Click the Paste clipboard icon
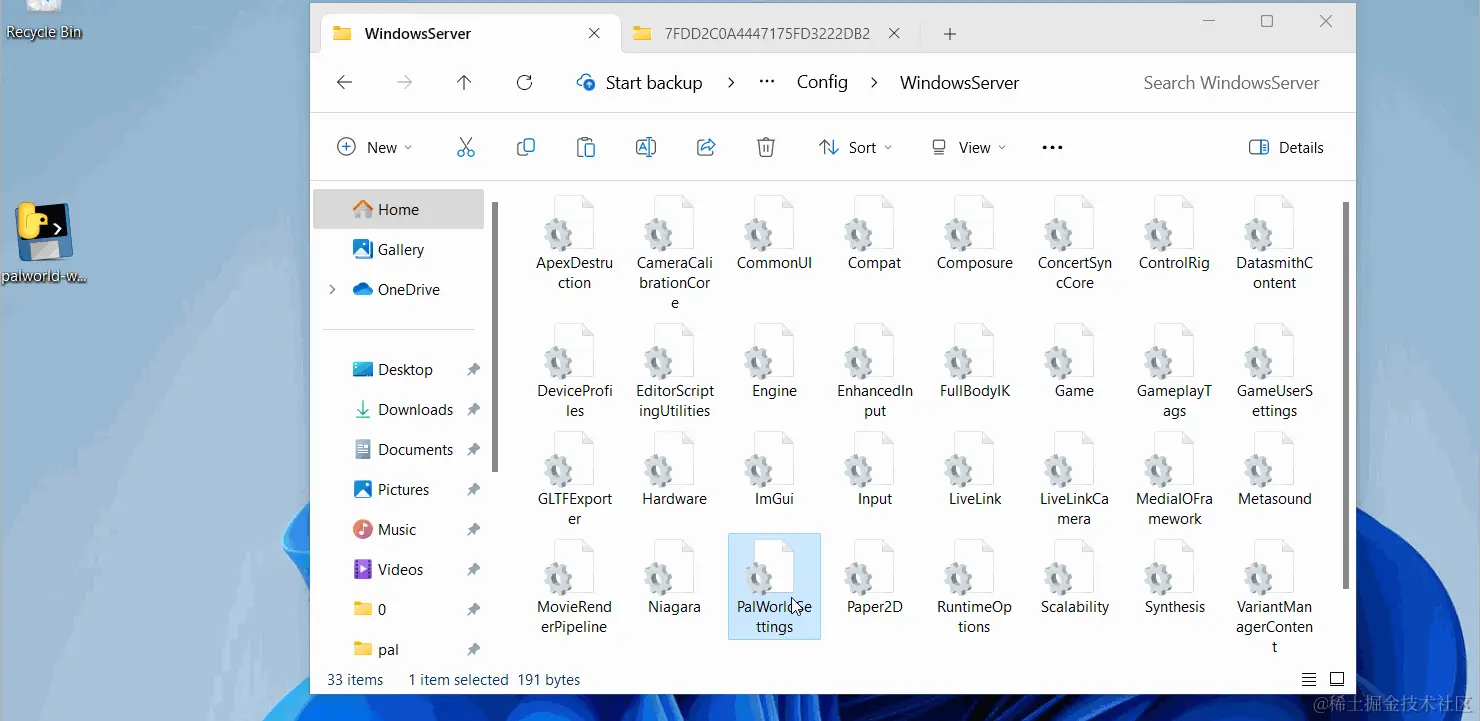This screenshot has height=721, width=1480. coord(586,147)
